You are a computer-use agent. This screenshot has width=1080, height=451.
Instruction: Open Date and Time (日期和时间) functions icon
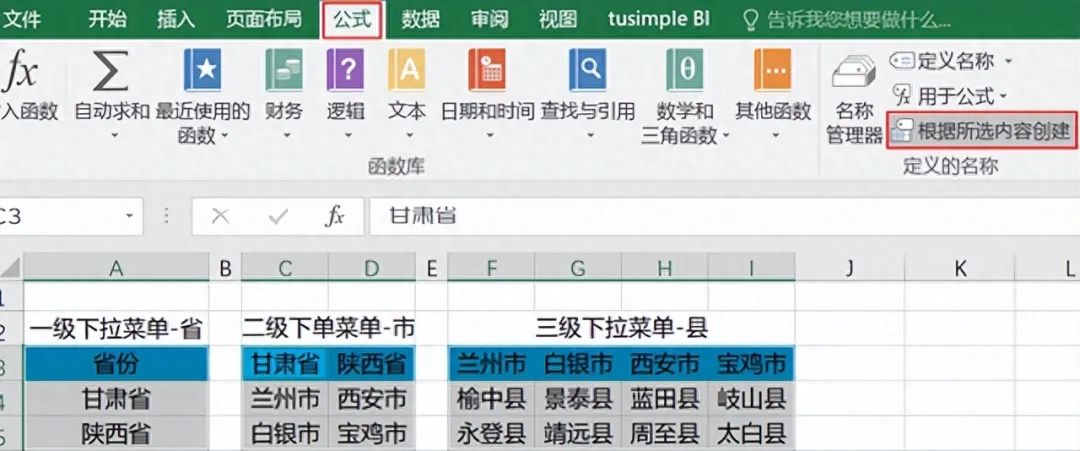coord(487,71)
